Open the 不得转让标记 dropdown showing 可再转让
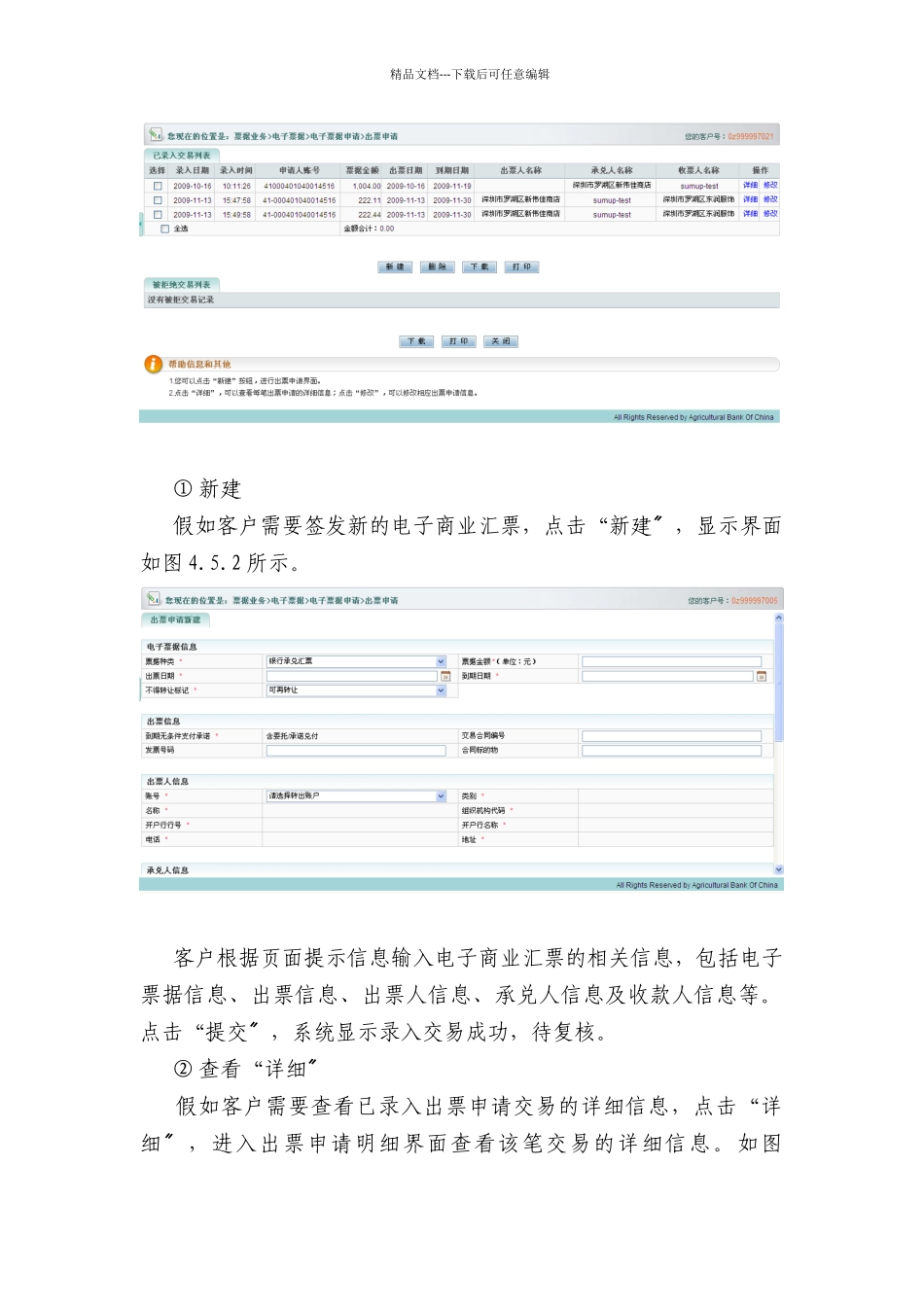Image resolution: width=924 pixels, height=1307 pixels. [356, 690]
